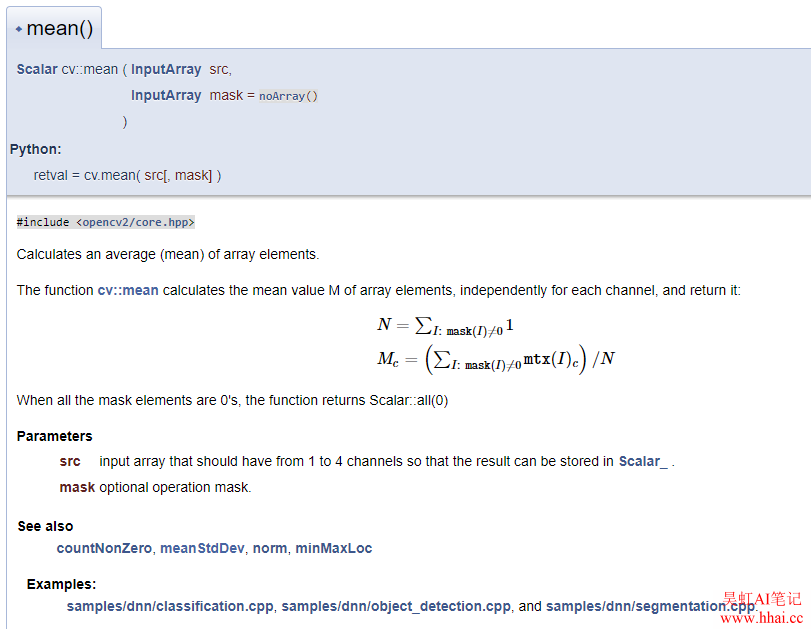Go to countNonZero in See also
Viewport: 811px width, 629px height.
(104, 548)
